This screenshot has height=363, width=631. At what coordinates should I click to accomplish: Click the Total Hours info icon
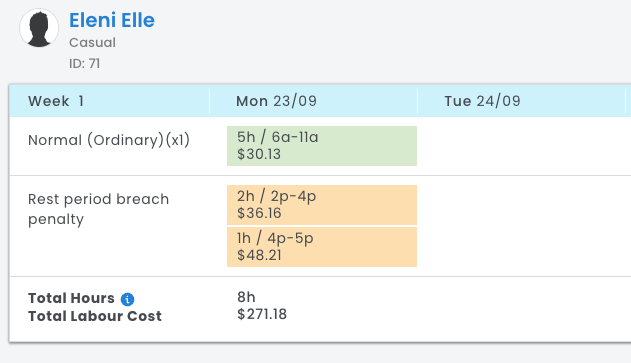[x=128, y=299]
